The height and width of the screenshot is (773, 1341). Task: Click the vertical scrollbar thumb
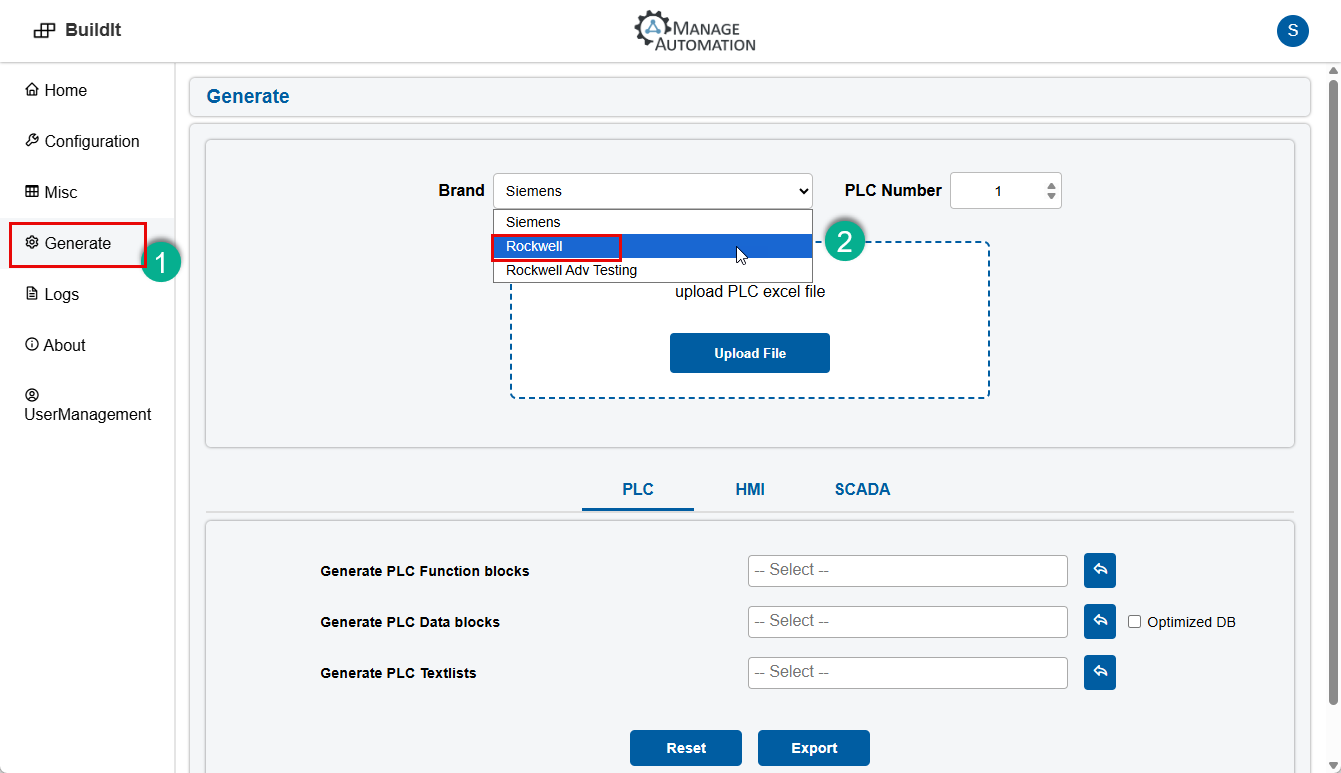[1332, 391]
